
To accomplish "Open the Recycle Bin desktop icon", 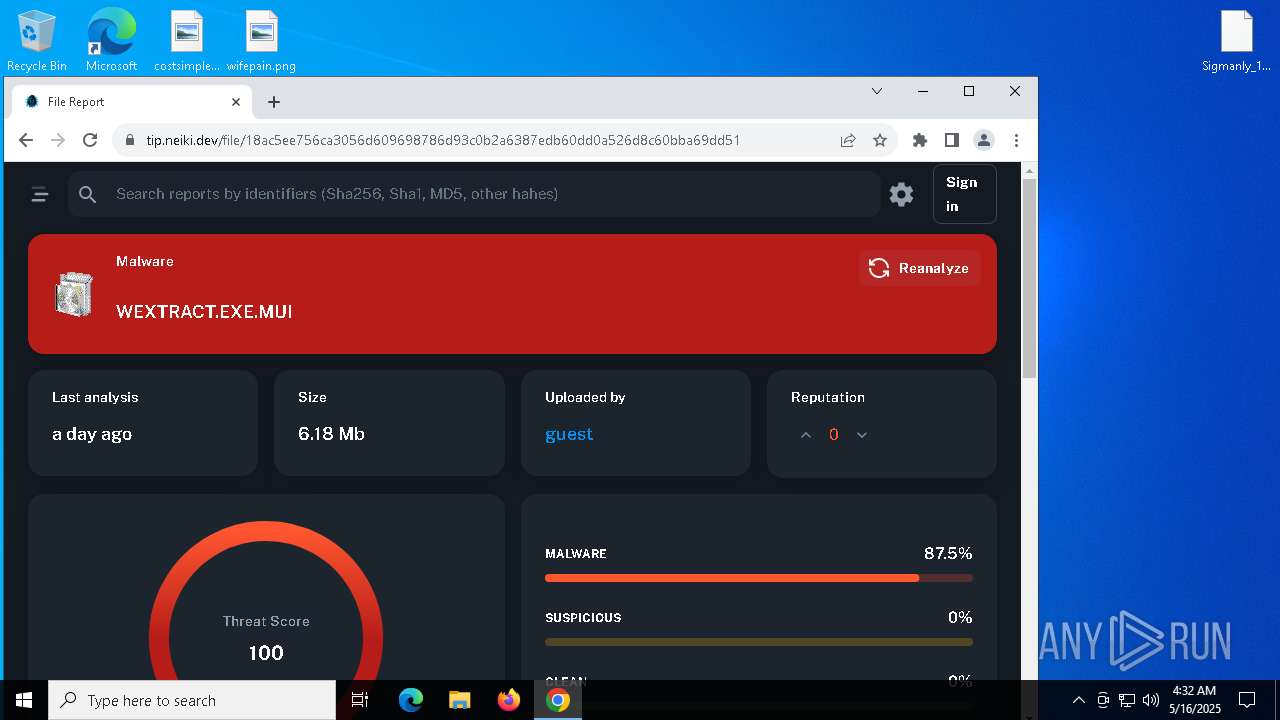I will pos(36,42).
